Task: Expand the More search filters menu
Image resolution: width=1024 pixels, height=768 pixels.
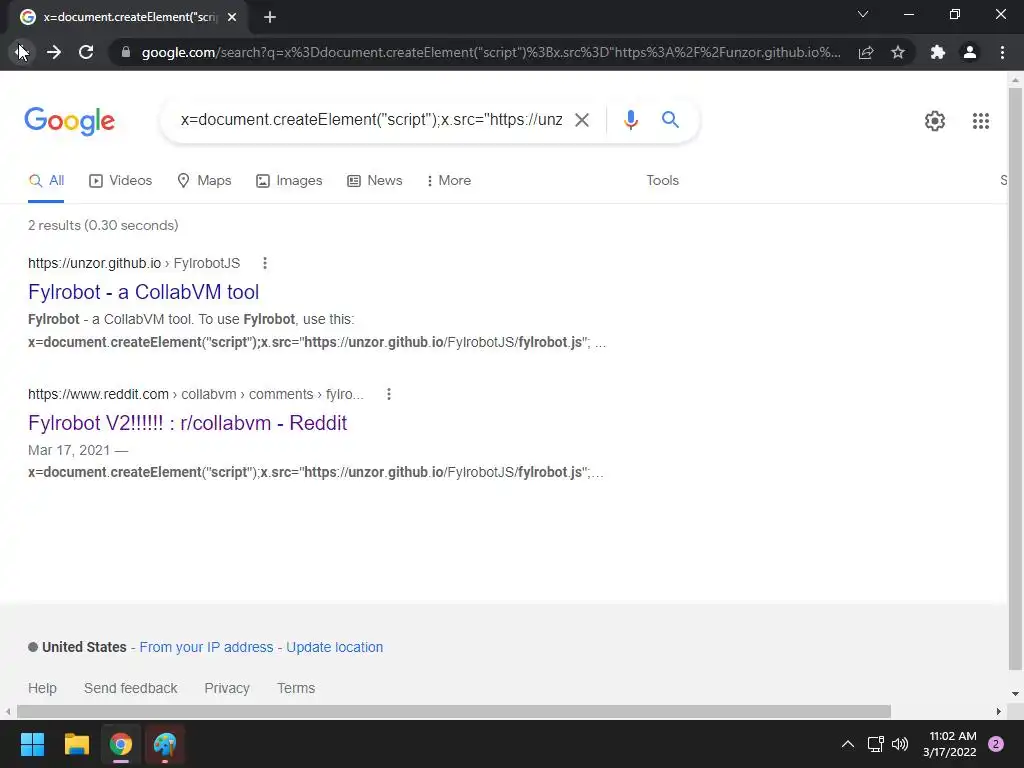Action: coord(449,180)
